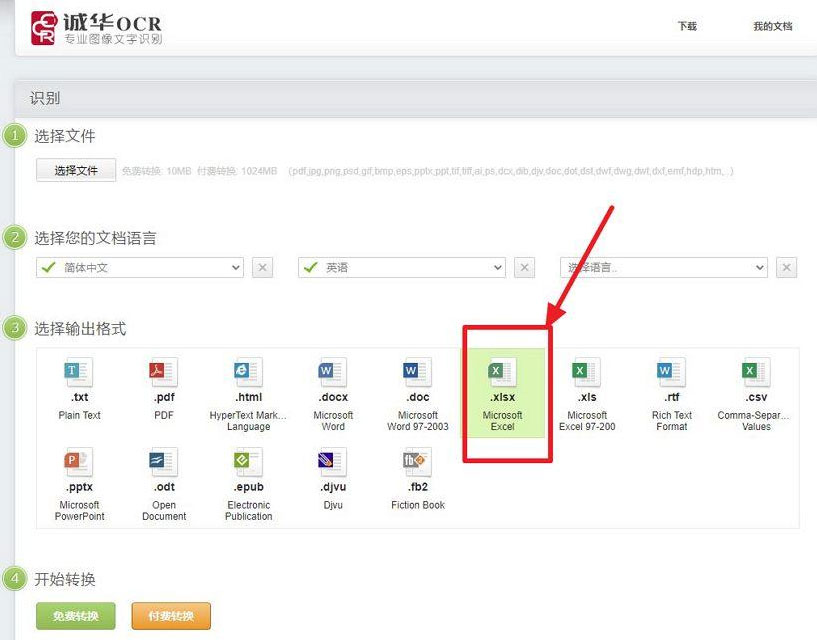Select the .txt Plain Text format icon
817x640 pixels.
pyautogui.click(x=79, y=373)
